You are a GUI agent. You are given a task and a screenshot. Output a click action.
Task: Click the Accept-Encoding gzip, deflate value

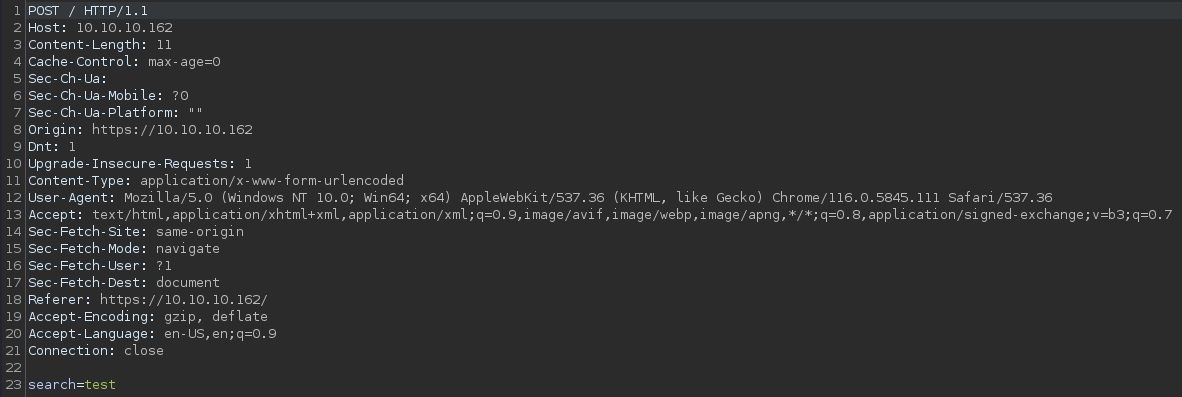(x=216, y=316)
